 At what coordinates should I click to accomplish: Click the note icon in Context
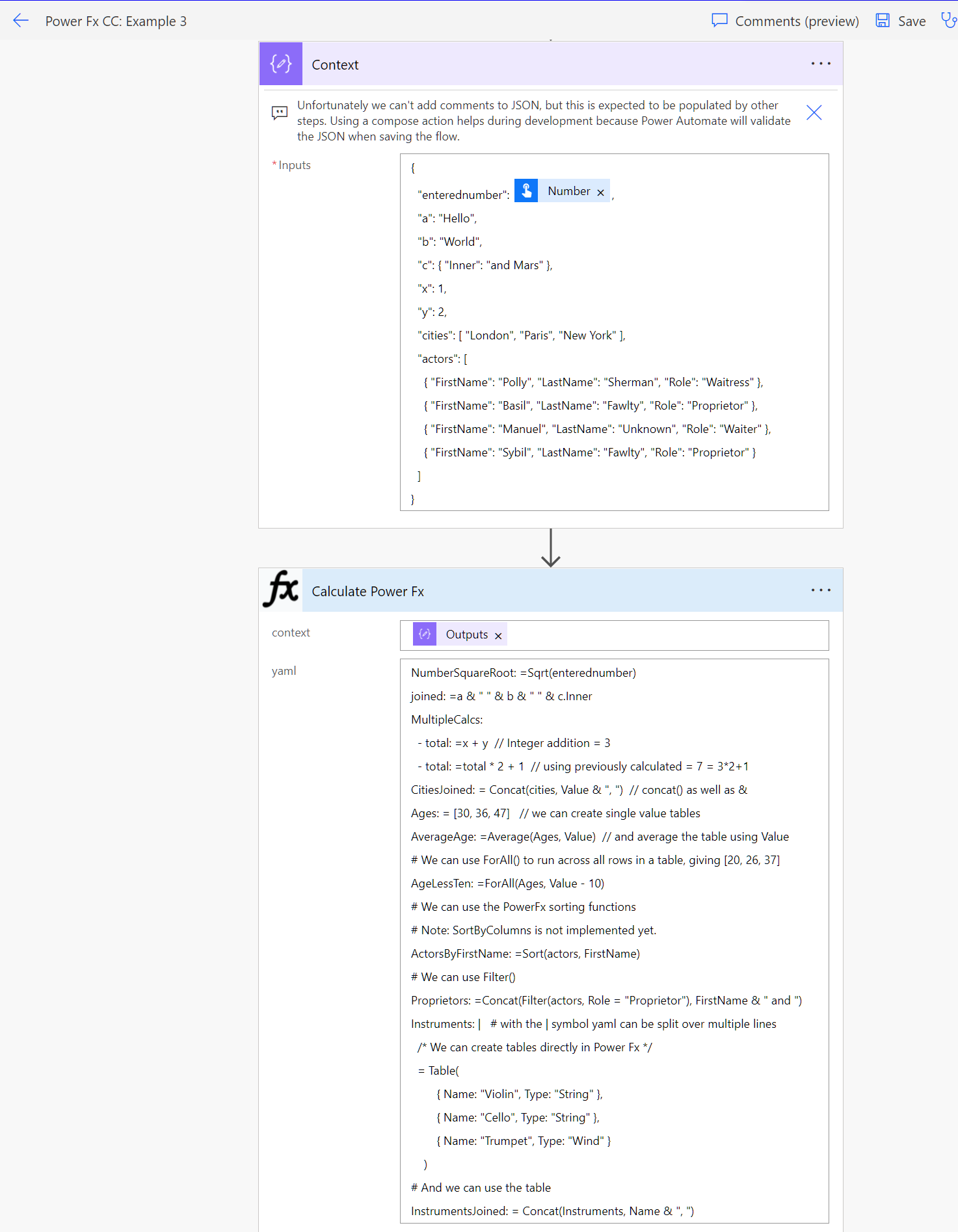point(279,113)
